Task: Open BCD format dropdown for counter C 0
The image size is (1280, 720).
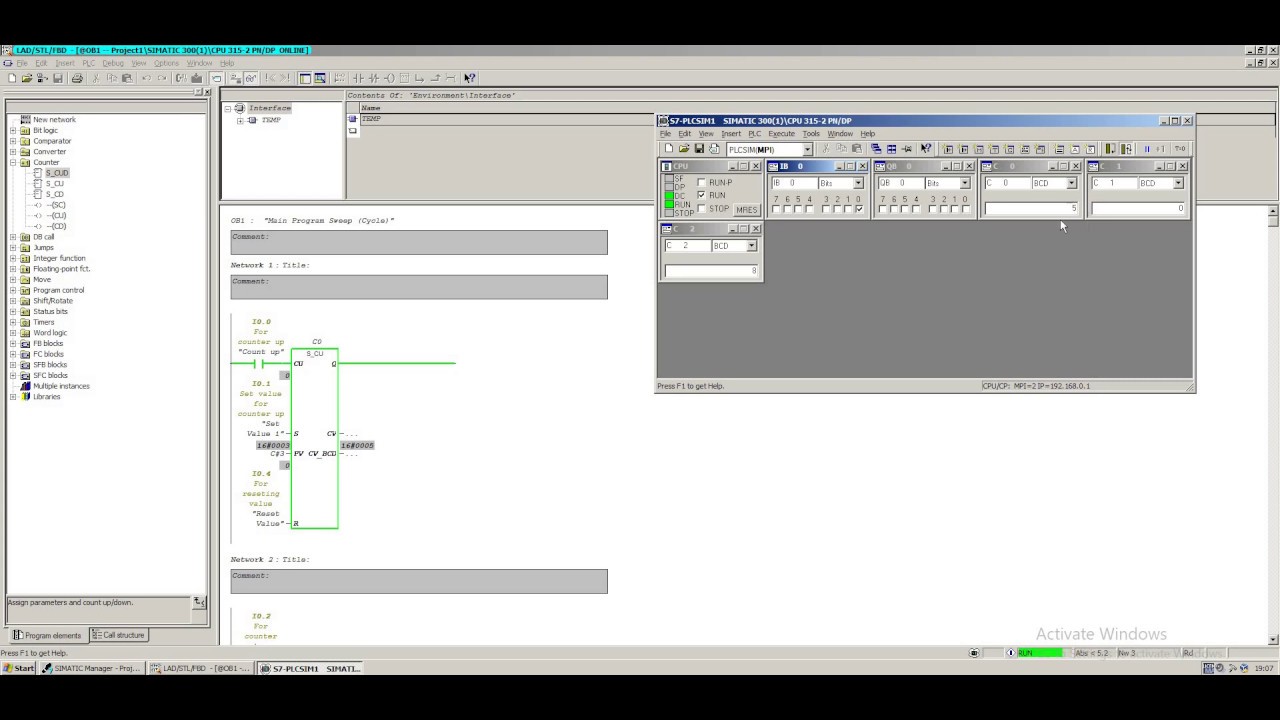Action: [1072, 183]
